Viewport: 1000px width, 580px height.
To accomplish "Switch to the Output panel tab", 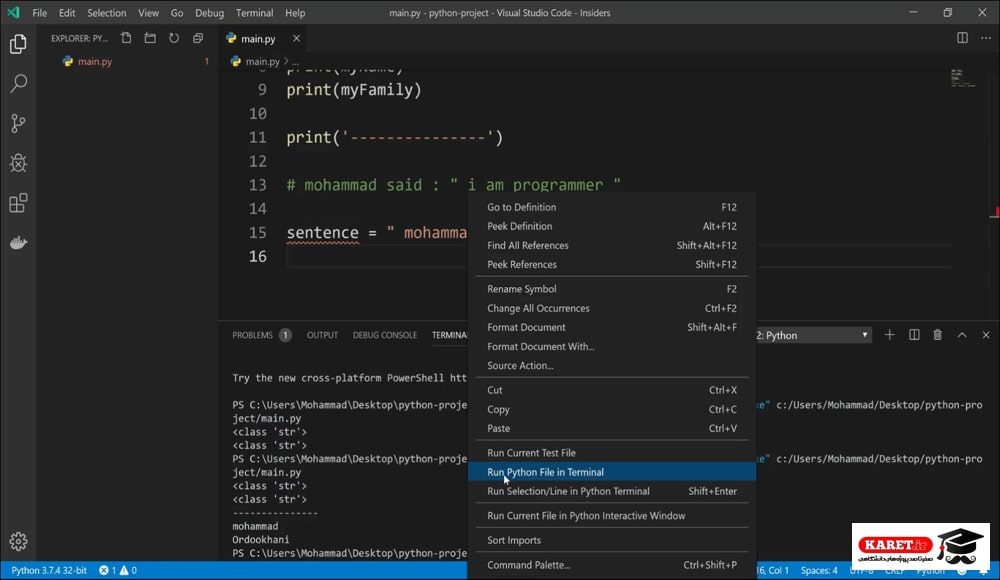I will pos(322,335).
